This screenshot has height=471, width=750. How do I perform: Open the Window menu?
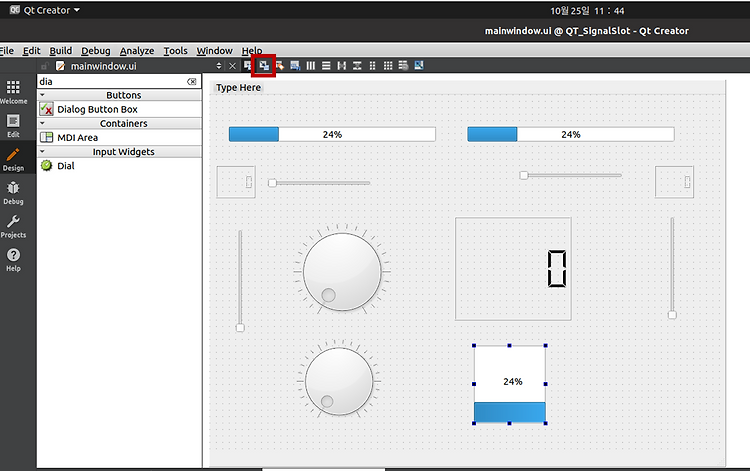214,51
